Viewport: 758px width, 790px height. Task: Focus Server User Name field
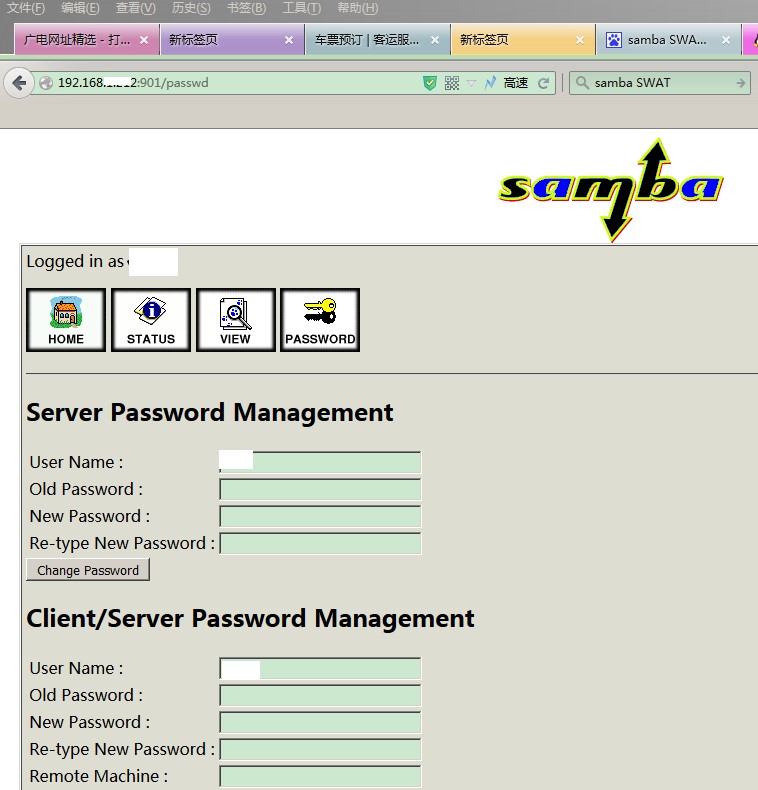[320, 462]
